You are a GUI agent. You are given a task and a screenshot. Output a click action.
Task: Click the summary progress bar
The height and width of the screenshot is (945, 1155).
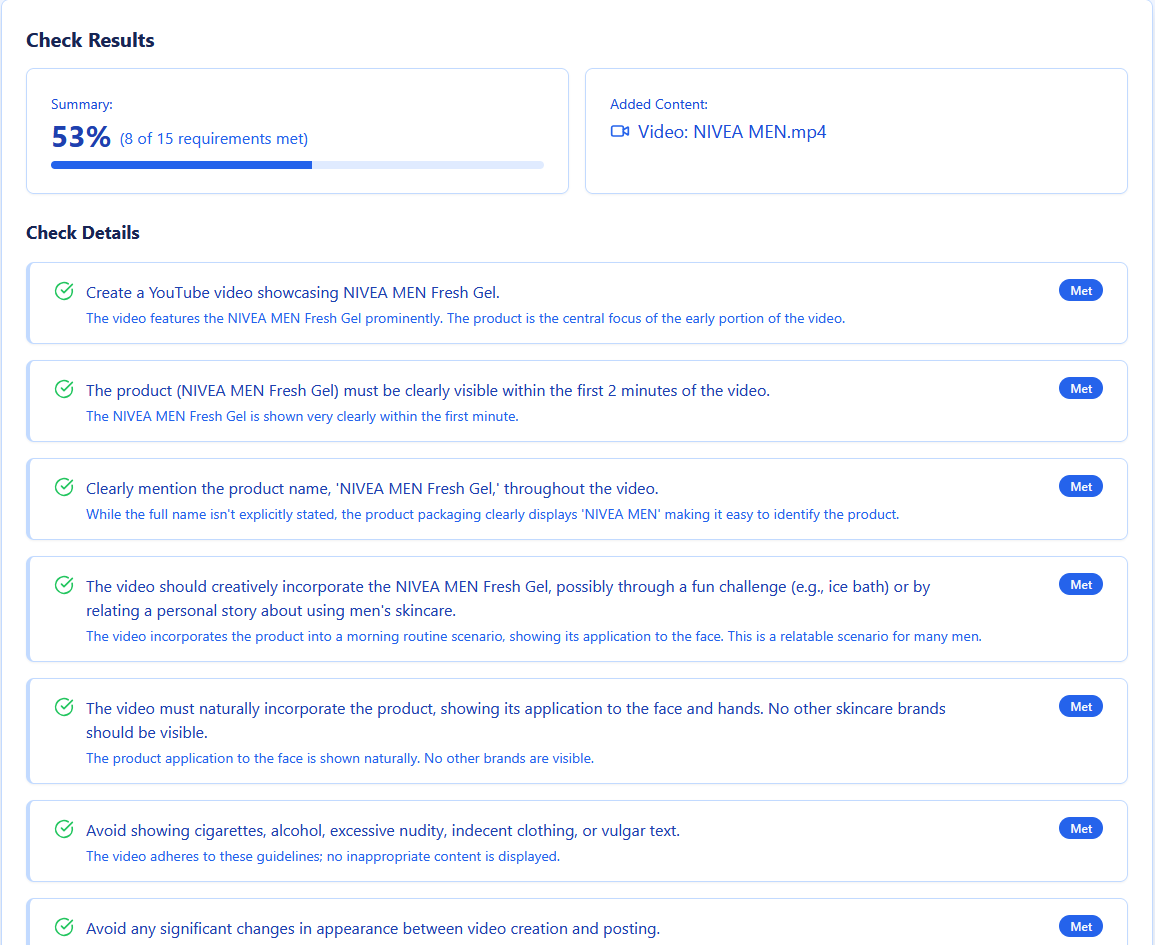(x=298, y=165)
